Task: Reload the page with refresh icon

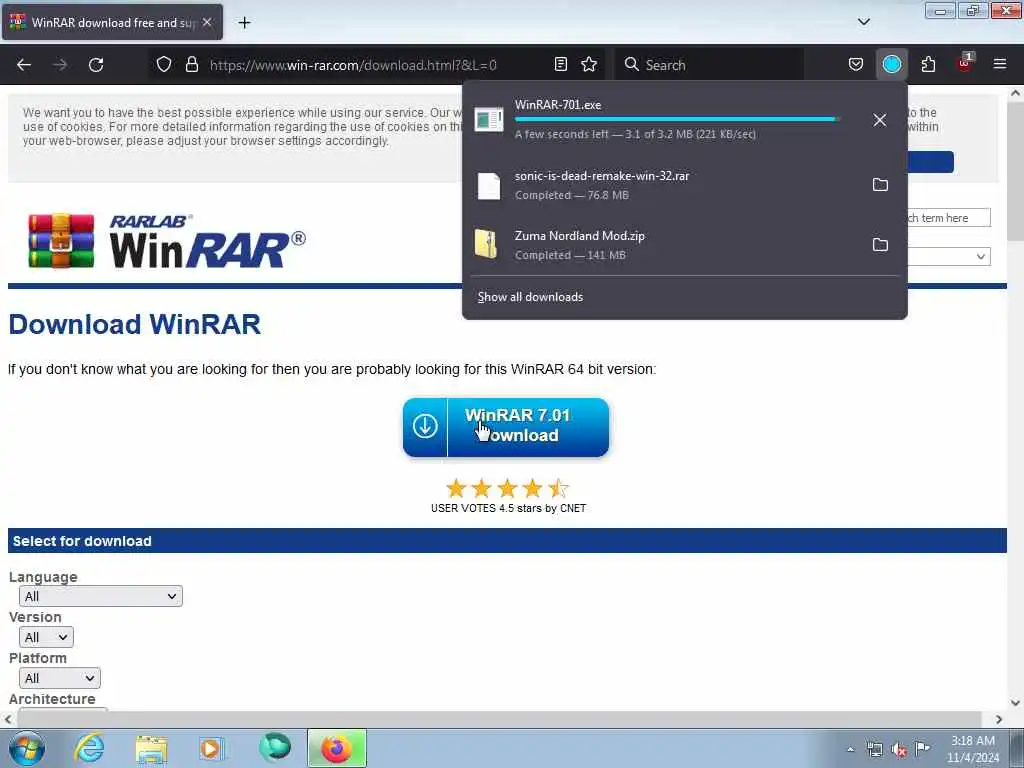Action: 96,65
